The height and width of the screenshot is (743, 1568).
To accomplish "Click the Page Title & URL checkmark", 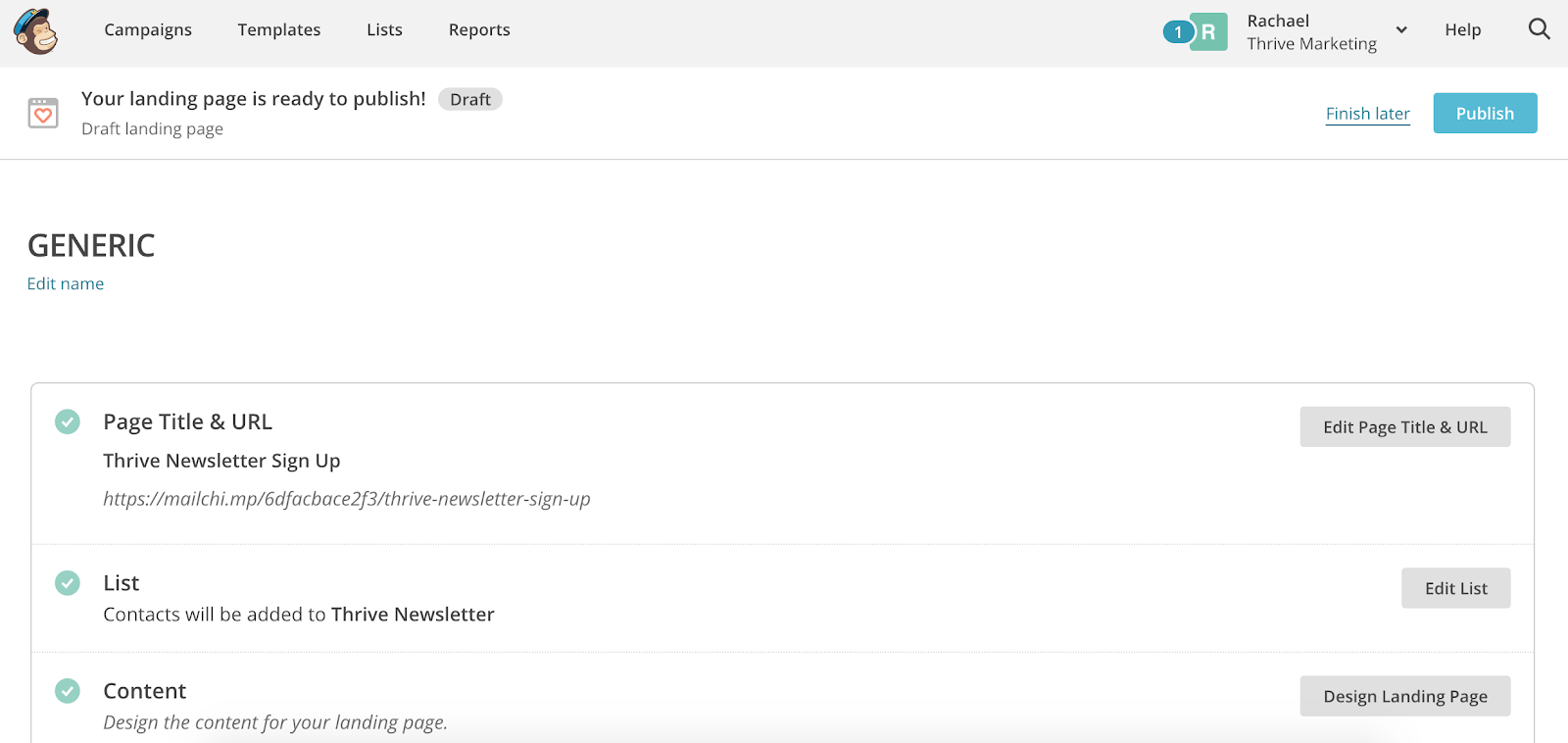I will click(68, 421).
